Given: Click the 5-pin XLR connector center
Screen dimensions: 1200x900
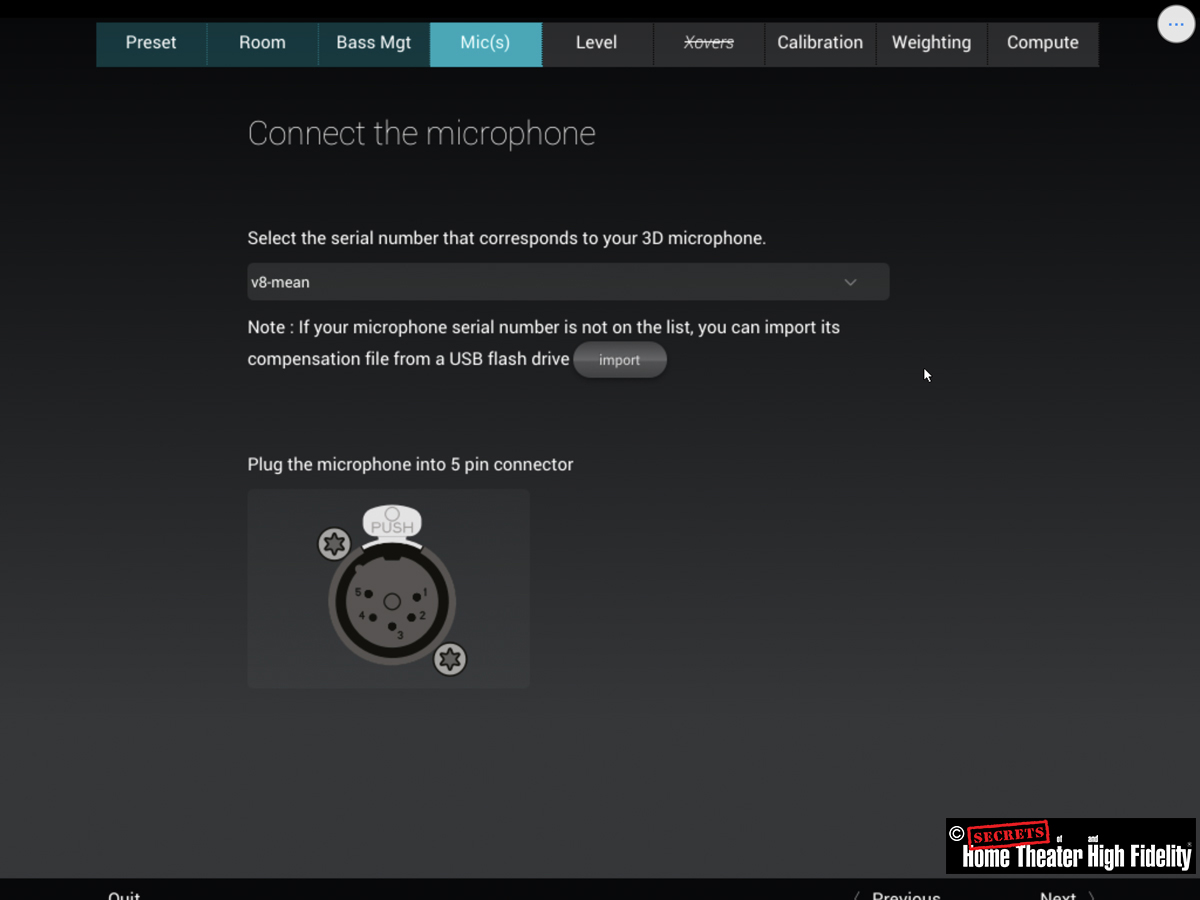Looking at the screenshot, I should (x=392, y=602).
